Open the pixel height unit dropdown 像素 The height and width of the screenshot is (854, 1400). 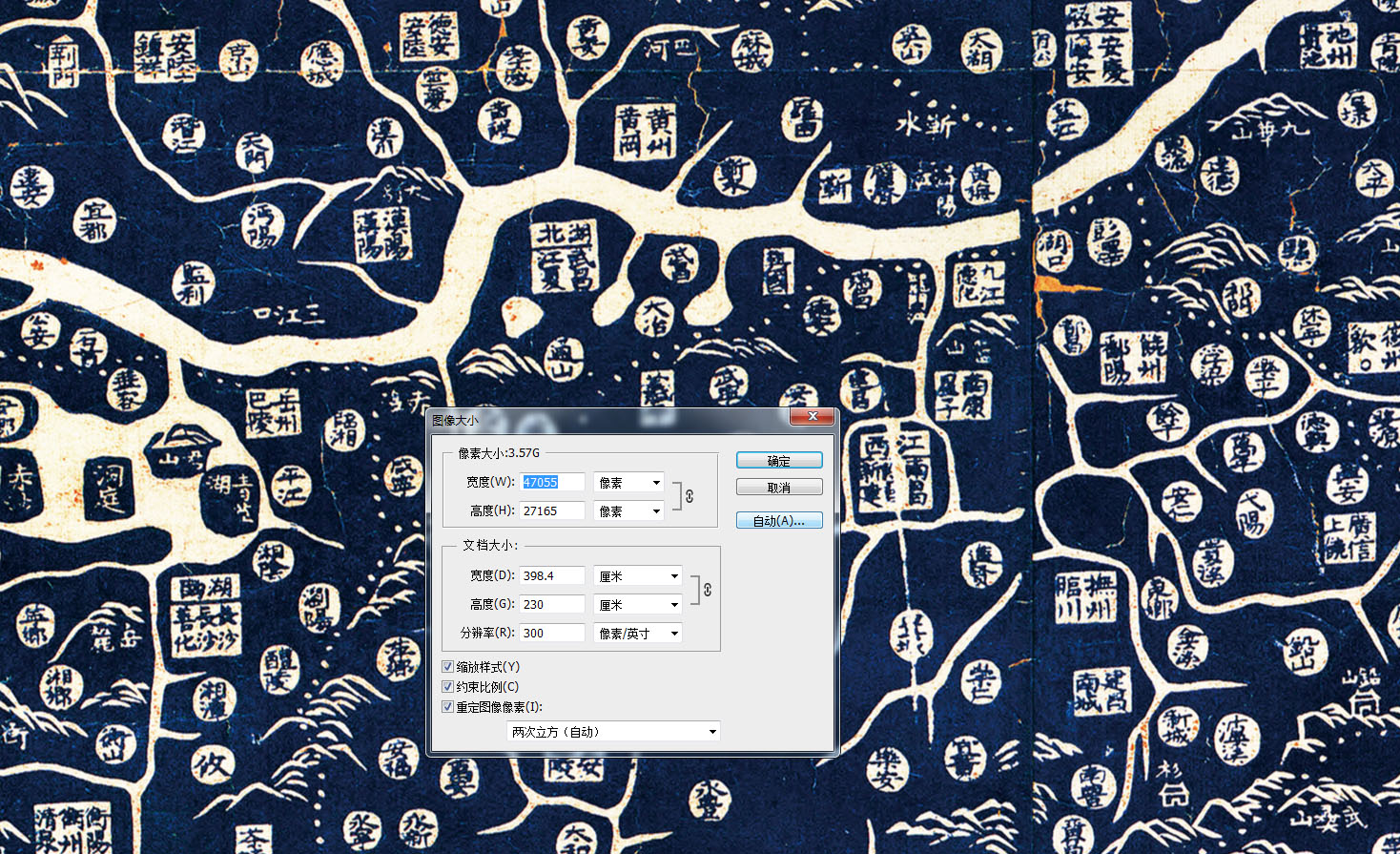tap(628, 511)
